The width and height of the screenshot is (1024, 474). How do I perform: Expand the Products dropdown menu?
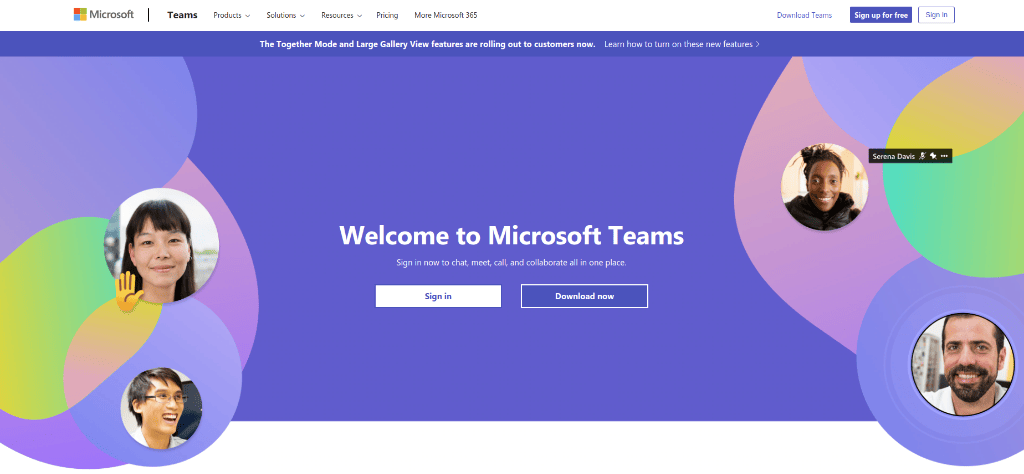[x=232, y=15]
